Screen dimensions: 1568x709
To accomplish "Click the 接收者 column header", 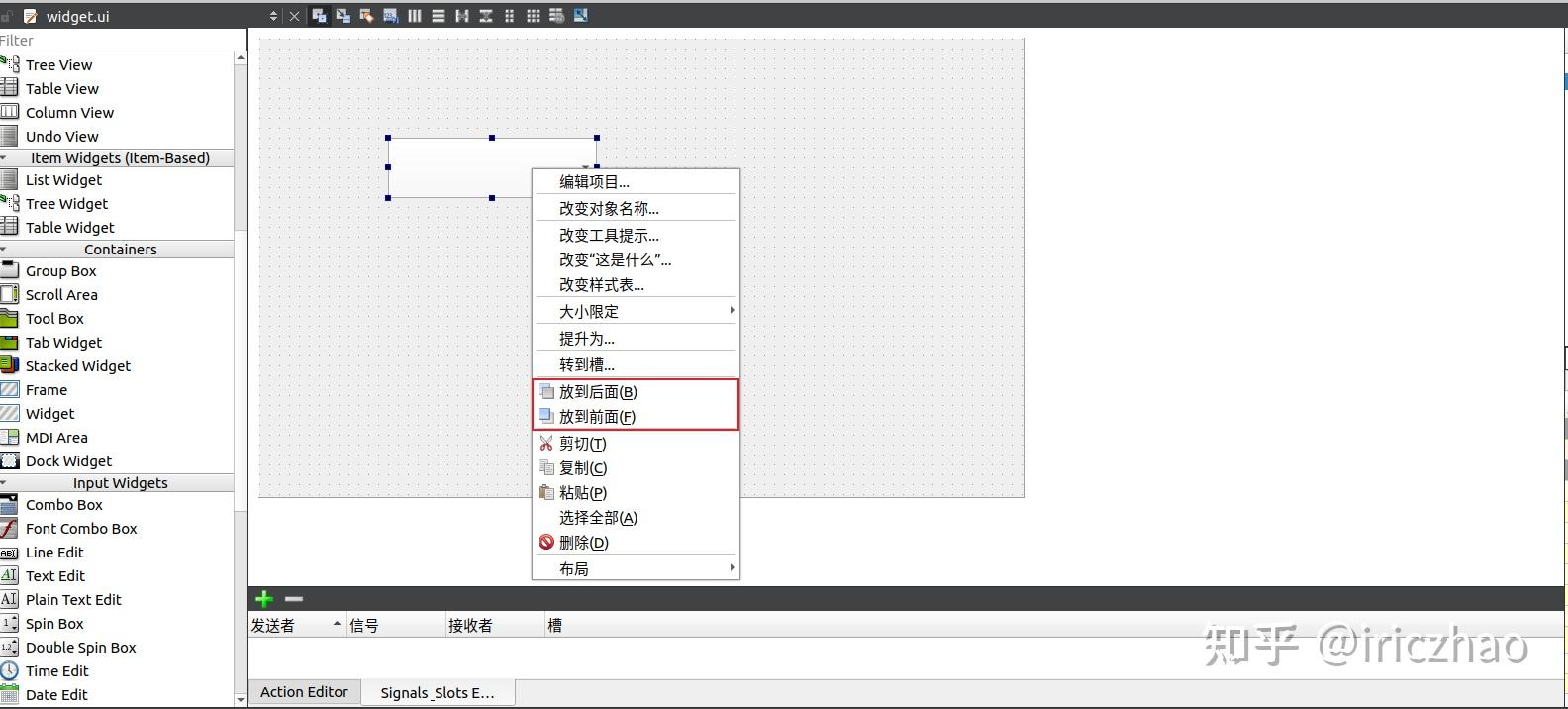I will (x=495, y=625).
